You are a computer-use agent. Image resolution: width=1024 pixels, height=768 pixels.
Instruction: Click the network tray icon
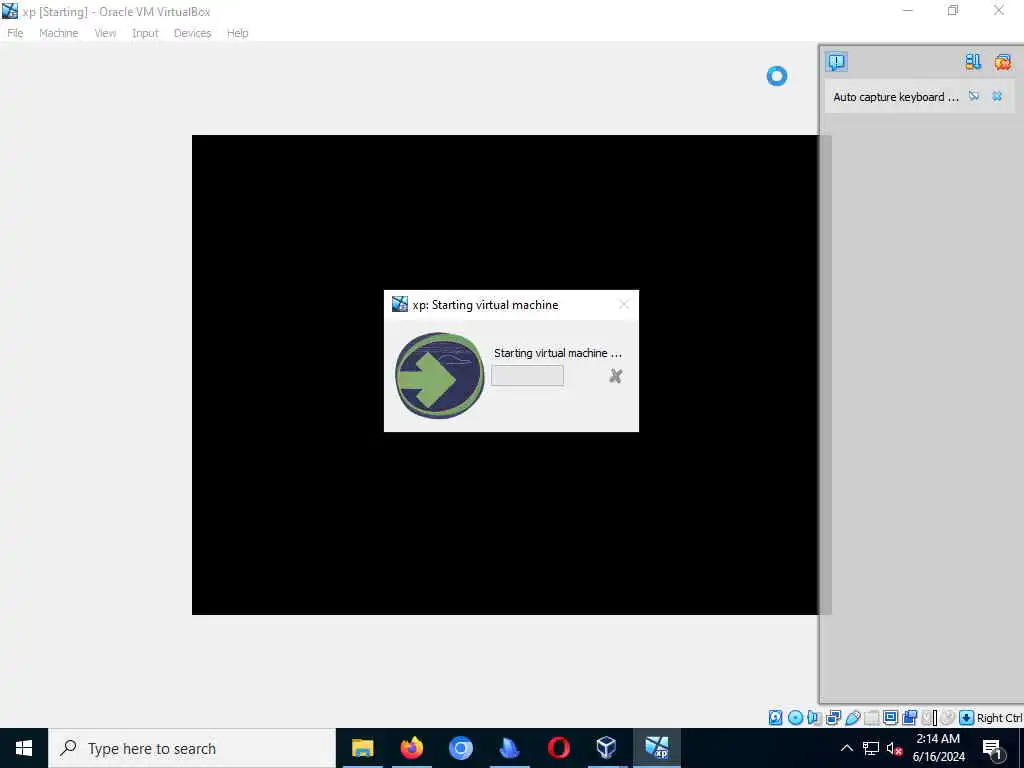tap(871, 748)
